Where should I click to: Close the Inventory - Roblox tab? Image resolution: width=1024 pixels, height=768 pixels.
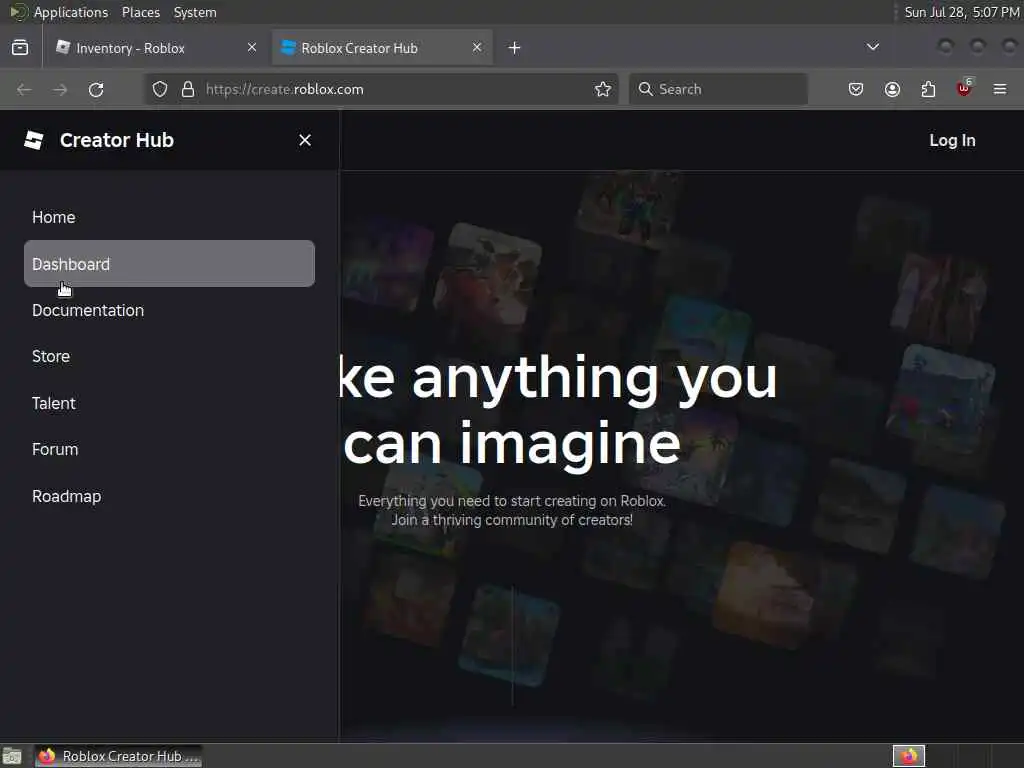click(x=252, y=48)
